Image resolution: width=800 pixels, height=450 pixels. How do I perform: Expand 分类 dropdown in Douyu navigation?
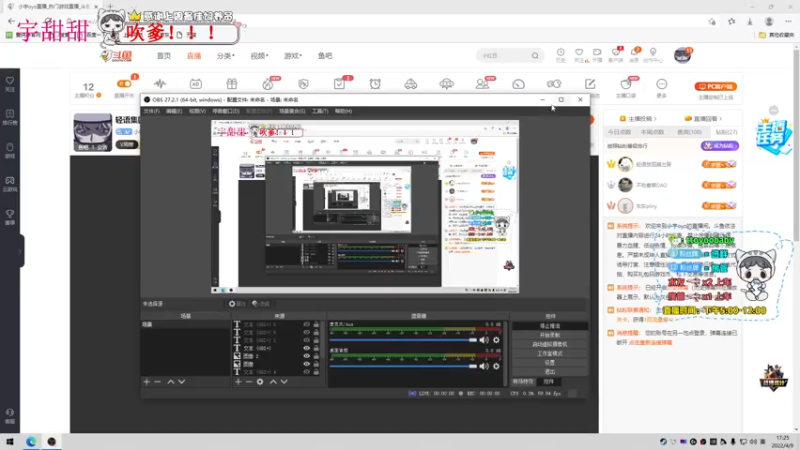(x=226, y=56)
